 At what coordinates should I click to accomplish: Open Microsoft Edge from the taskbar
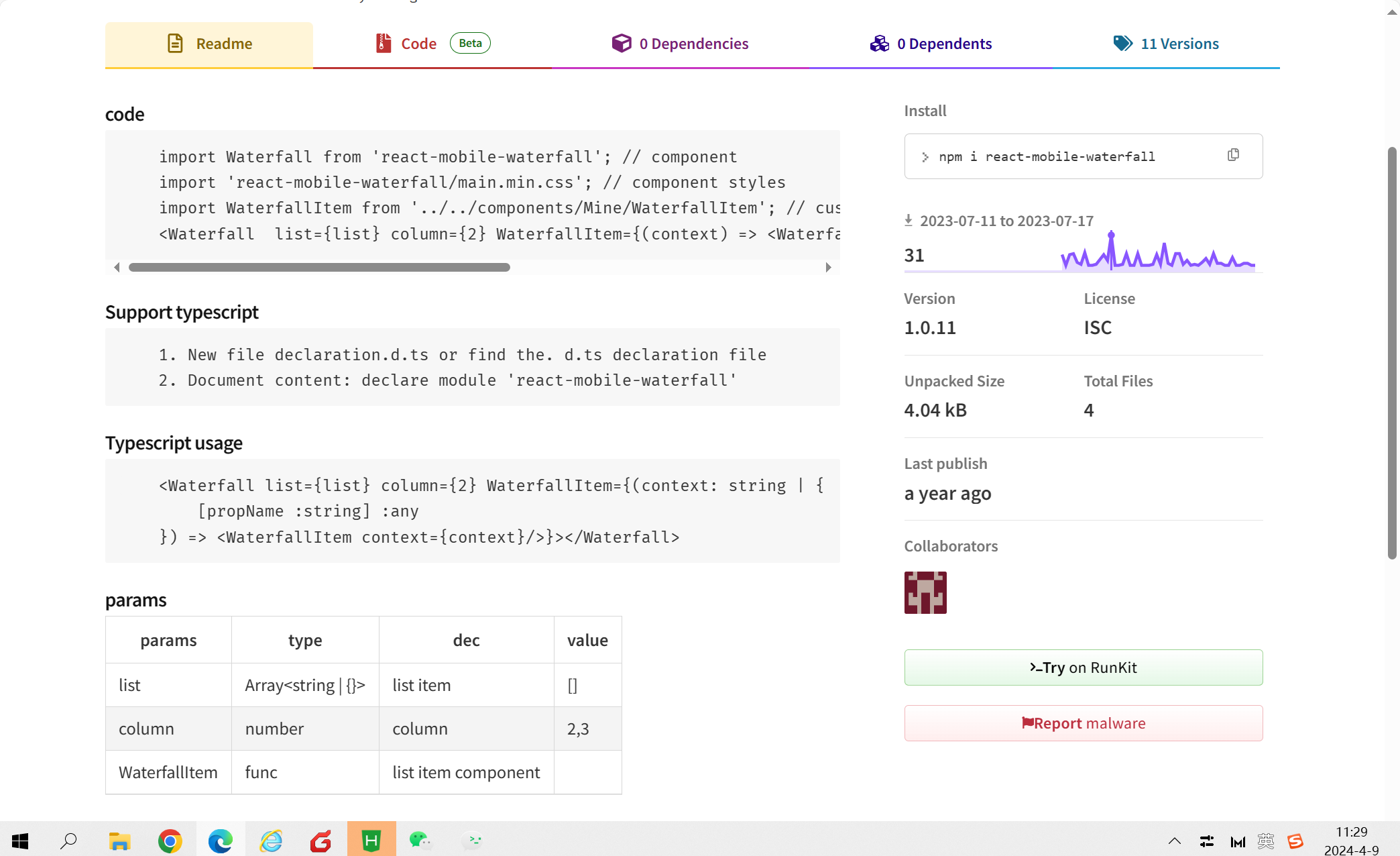point(221,841)
